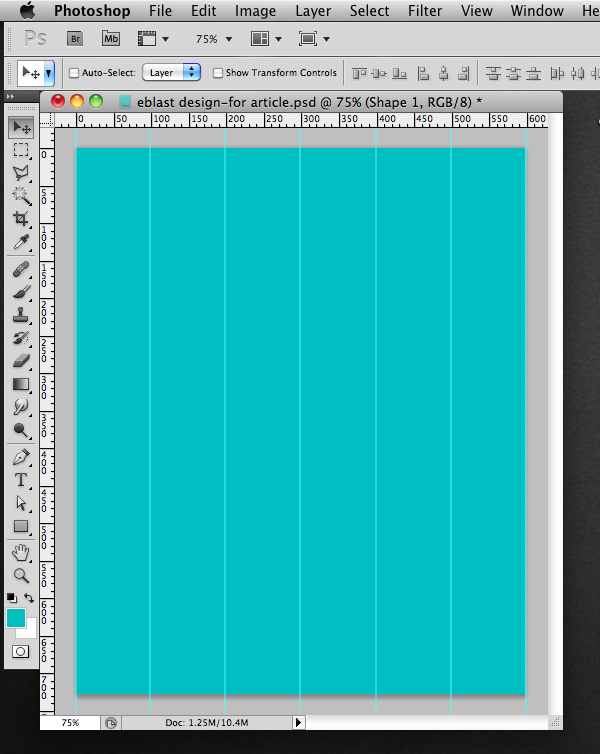The width and height of the screenshot is (600, 754).
Task: Select the Clone Stamp tool
Action: (20, 315)
